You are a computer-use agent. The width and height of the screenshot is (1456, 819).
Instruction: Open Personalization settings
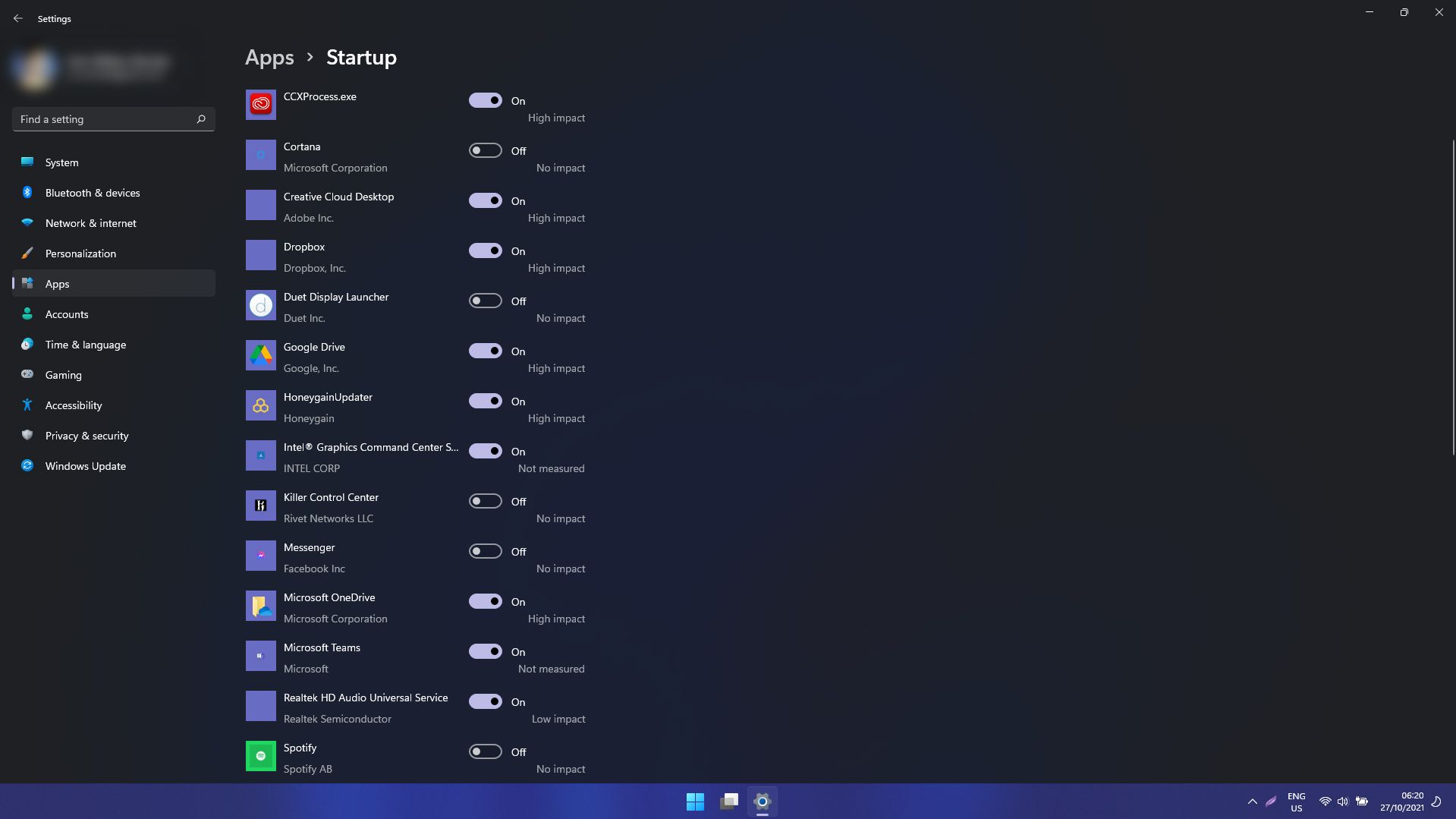[x=114, y=254]
